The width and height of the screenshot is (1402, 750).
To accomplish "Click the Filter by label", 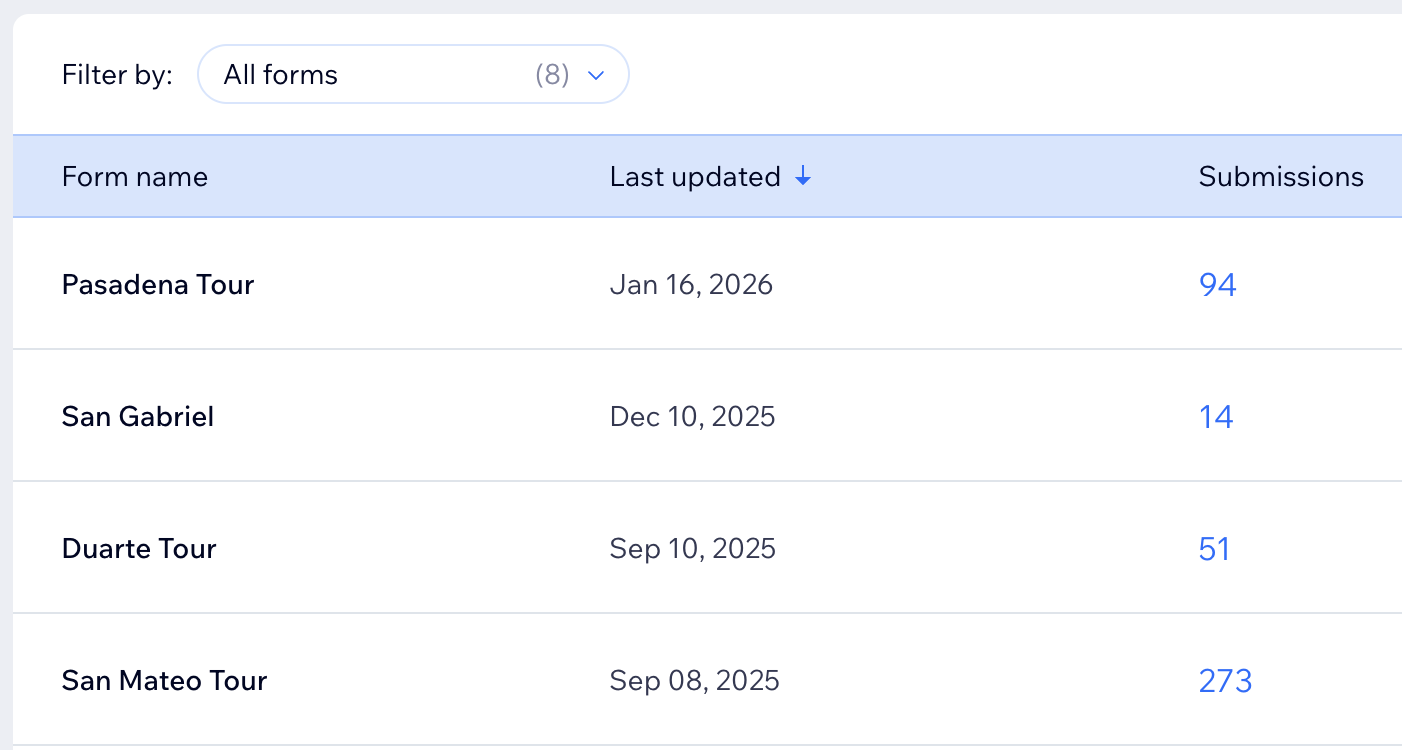I will click(x=117, y=75).
